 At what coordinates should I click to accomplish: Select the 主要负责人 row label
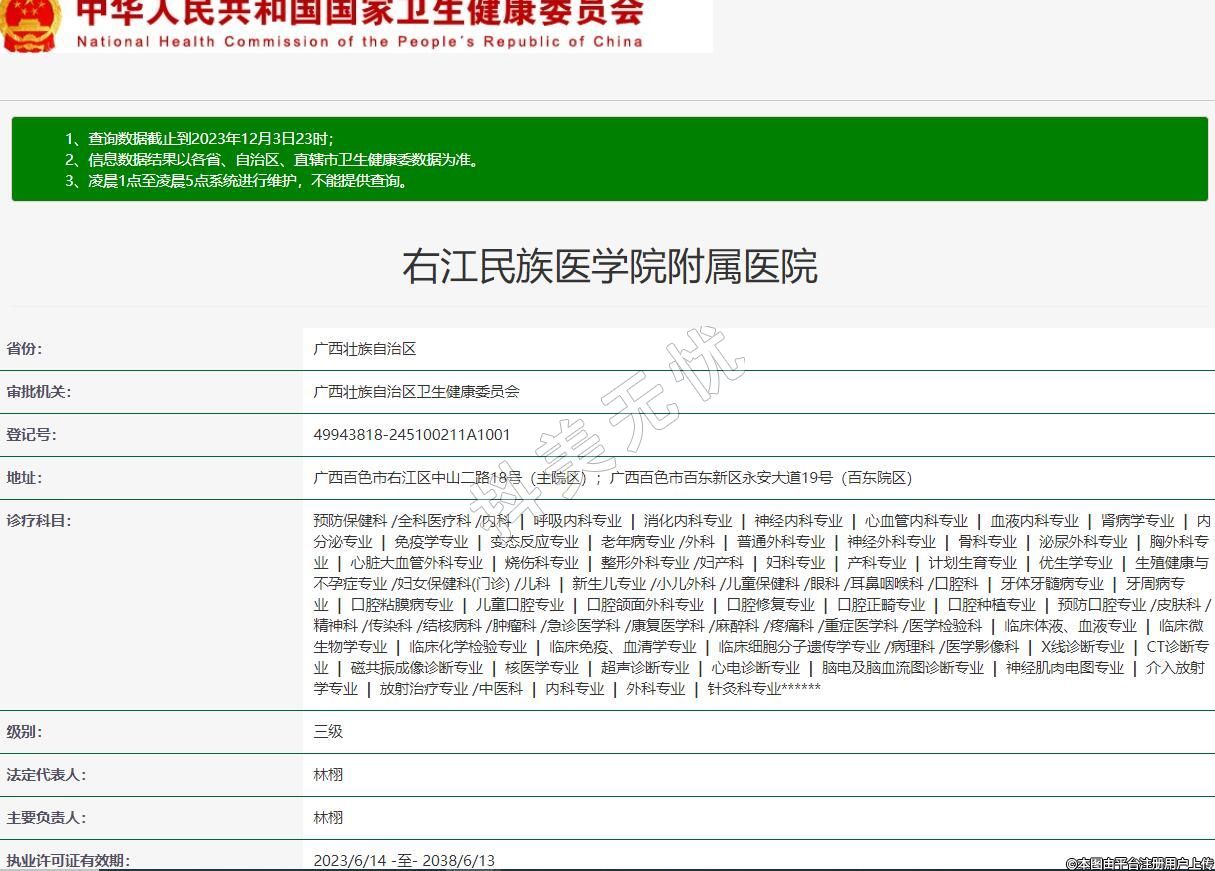(x=46, y=818)
